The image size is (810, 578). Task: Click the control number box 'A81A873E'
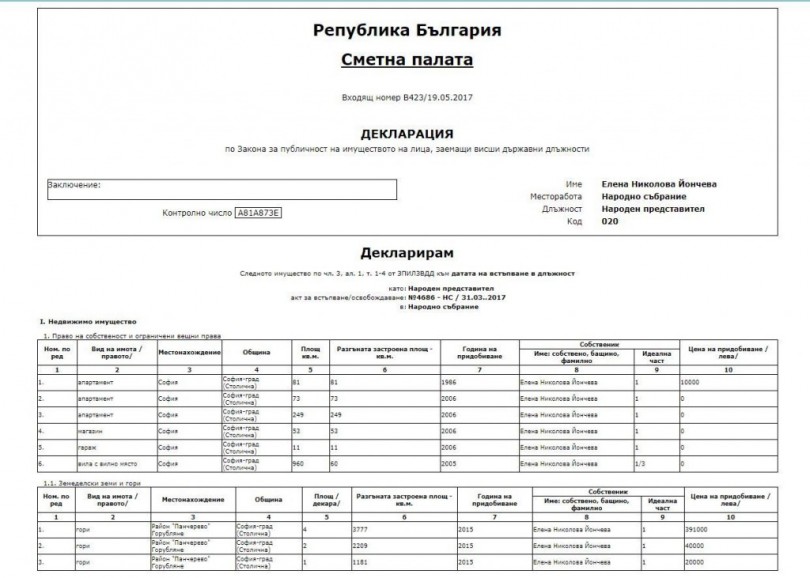point(258,213)
